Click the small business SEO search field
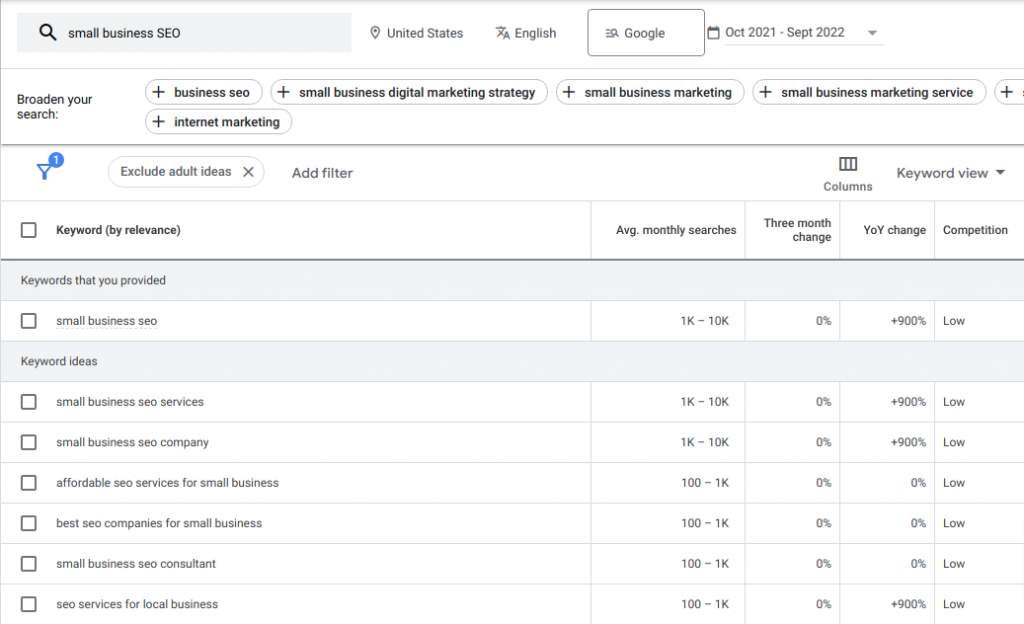The width and height of the screenshot is (1024, 624). click(184, 33)
